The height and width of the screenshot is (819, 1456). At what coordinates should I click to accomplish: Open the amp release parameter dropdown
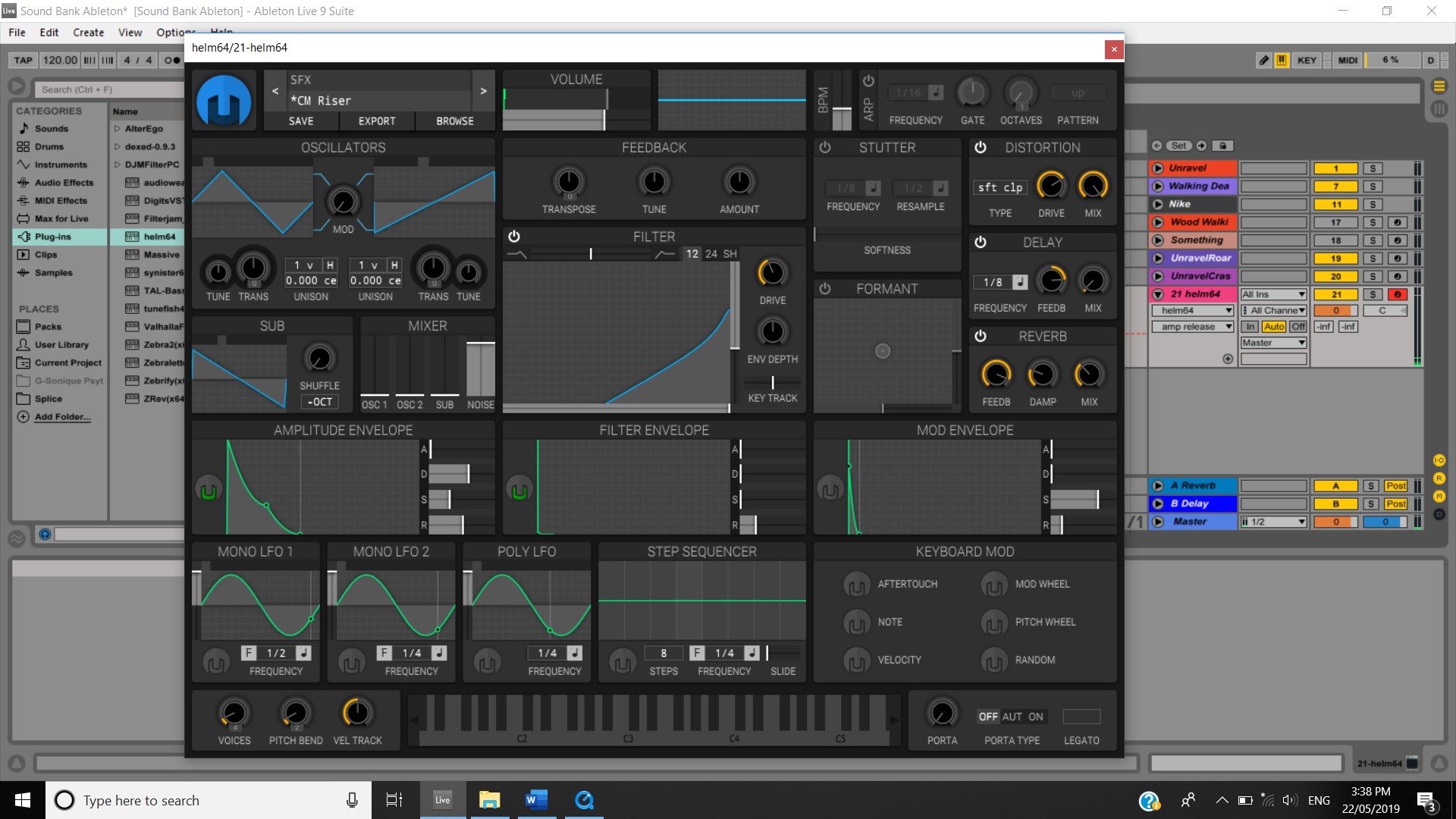click(1192, 327)
